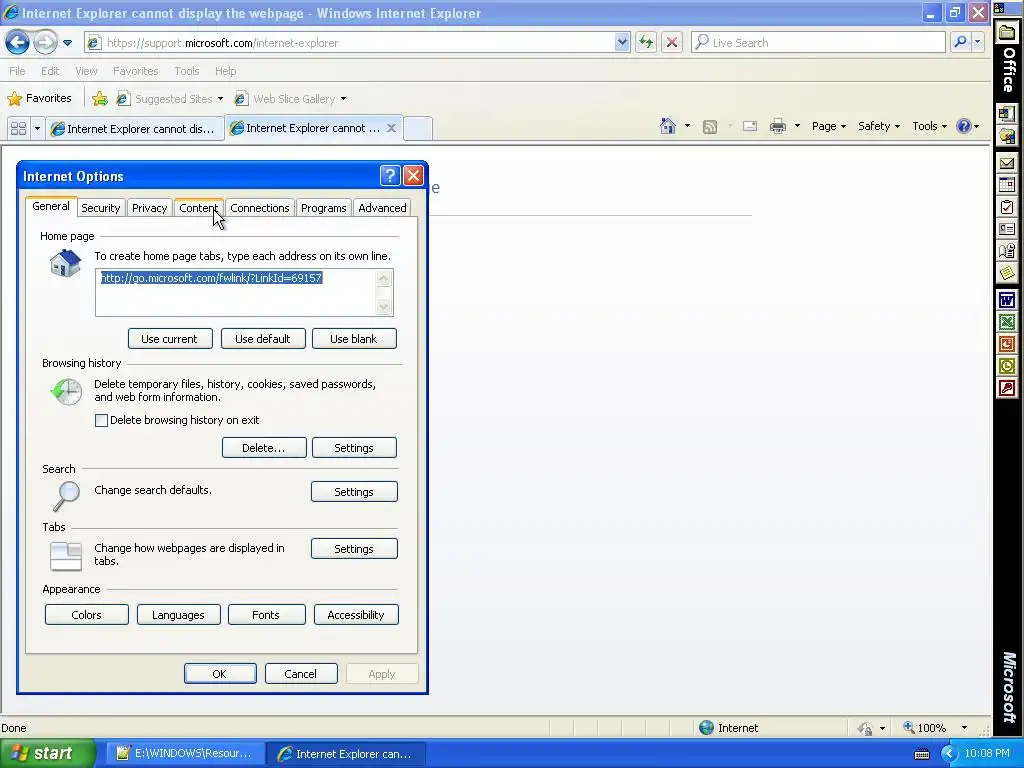Click the Refresh button by address bar
This screenshot has width=1024, height=768.
point(646,43)
